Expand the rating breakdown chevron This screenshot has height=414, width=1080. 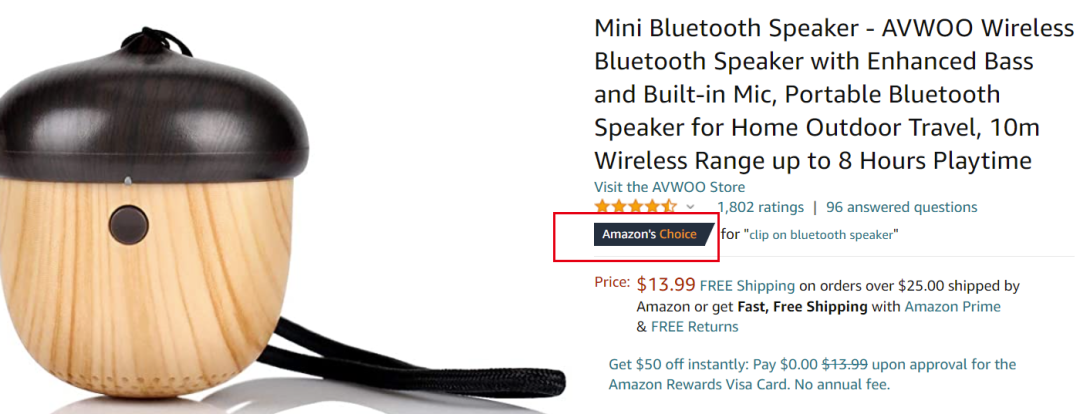(690, 207)
